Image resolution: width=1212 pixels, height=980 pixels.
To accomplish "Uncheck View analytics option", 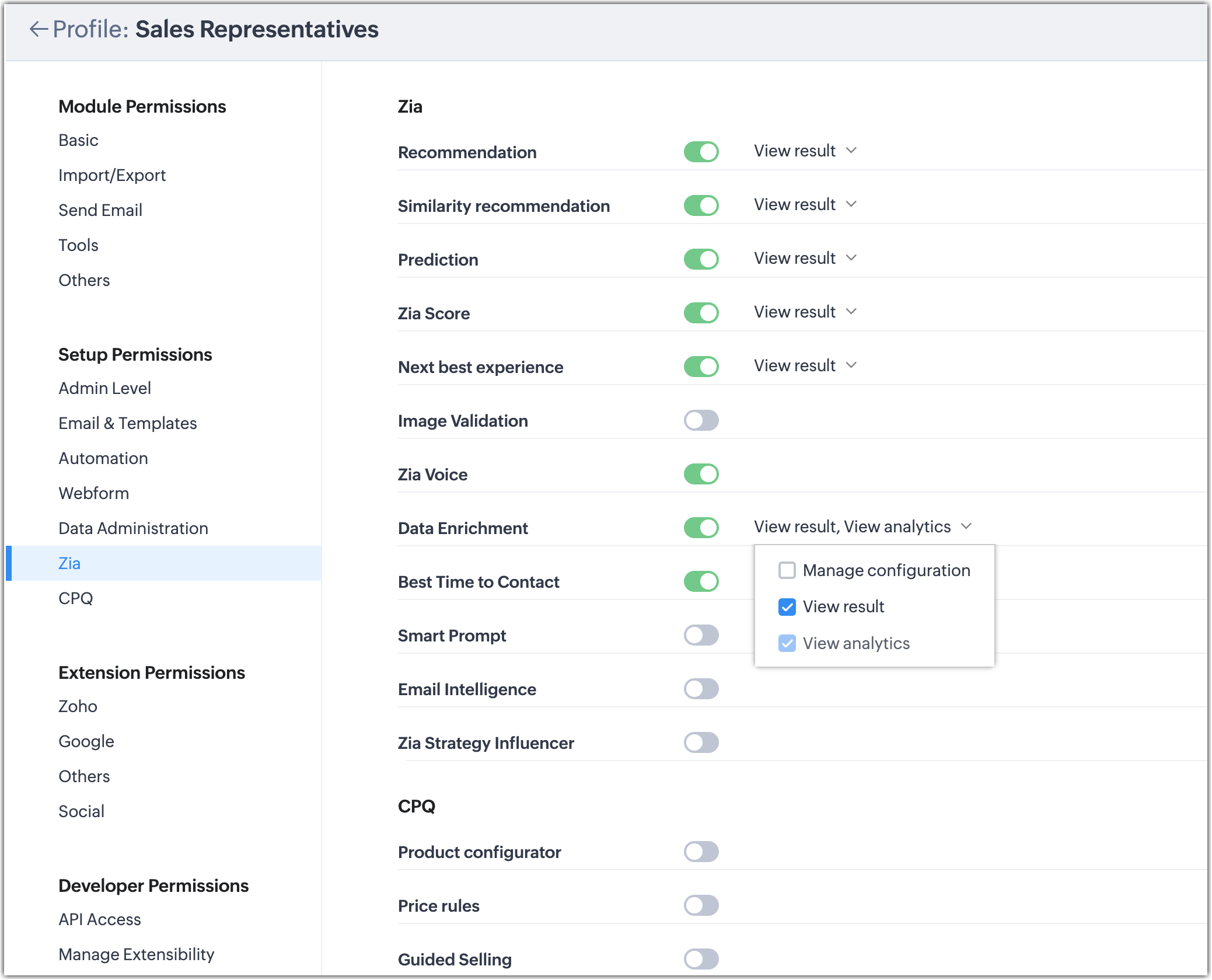I will [x=787, y=643].
